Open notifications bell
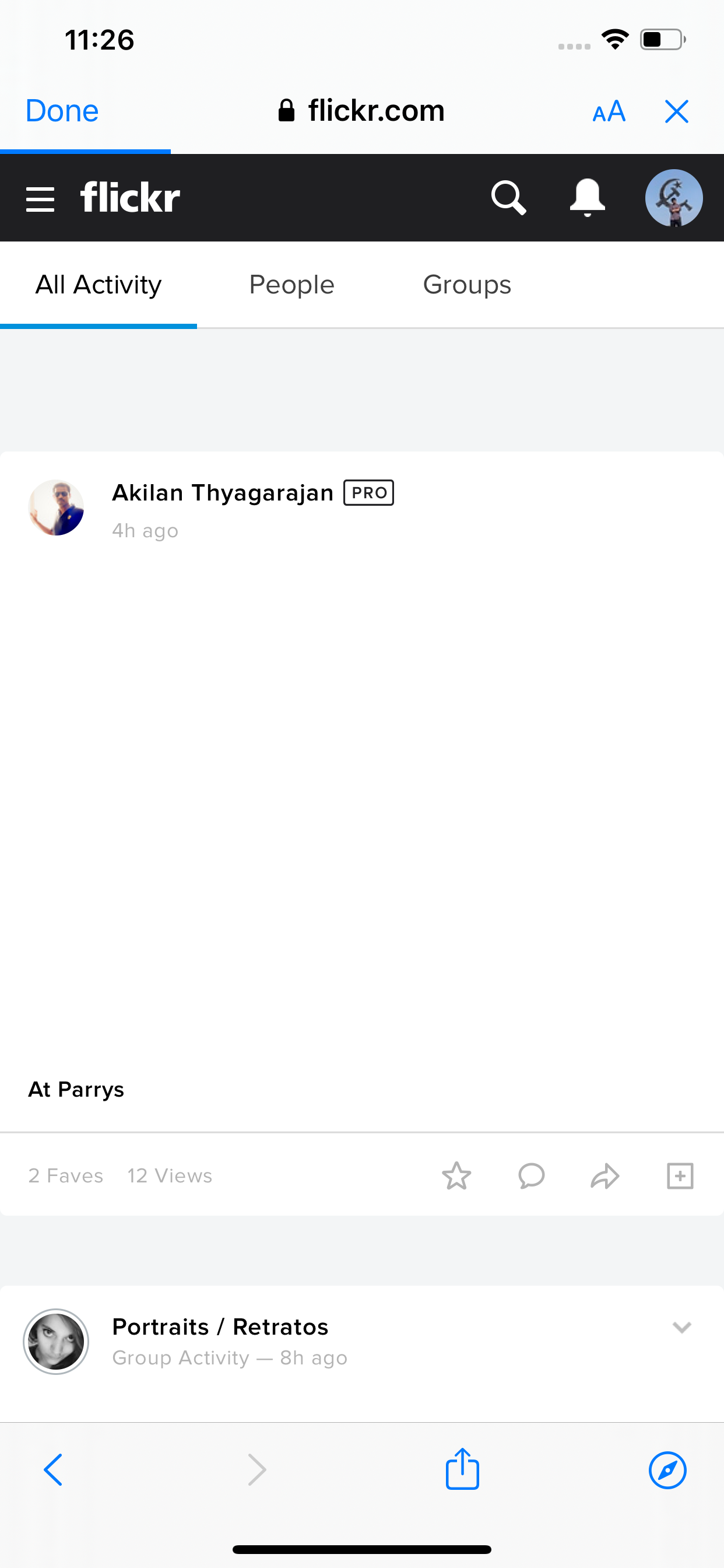Screen dimensions: 724x1568 (x=587, y=198)
